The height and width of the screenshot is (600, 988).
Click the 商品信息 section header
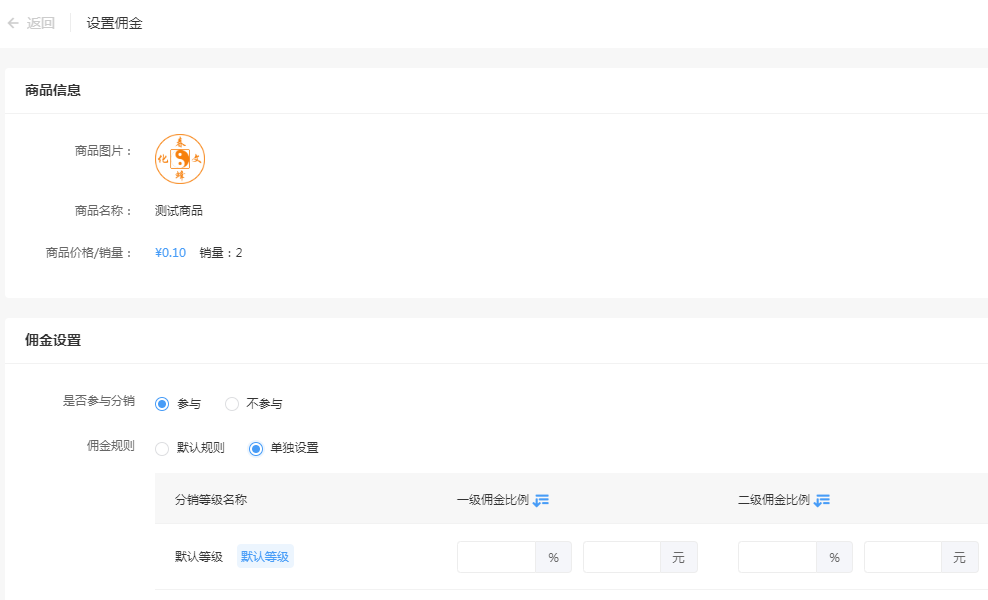(x=53, y=90)
